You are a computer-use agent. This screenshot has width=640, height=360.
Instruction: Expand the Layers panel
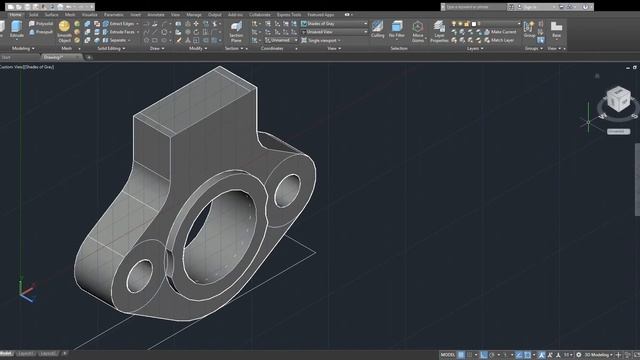coord(475,49)
